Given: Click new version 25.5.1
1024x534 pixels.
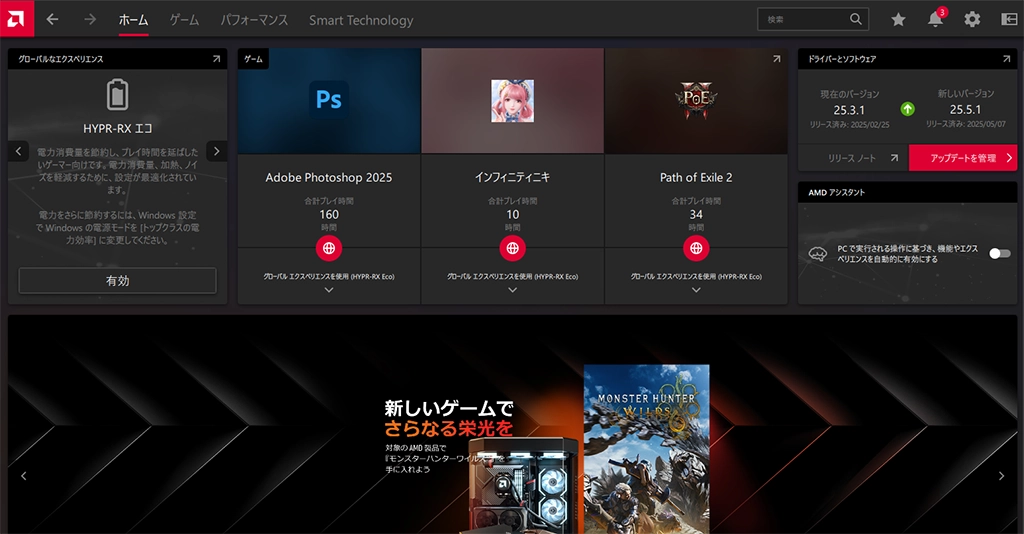Looking at the screenshot, I should [965, 110].
